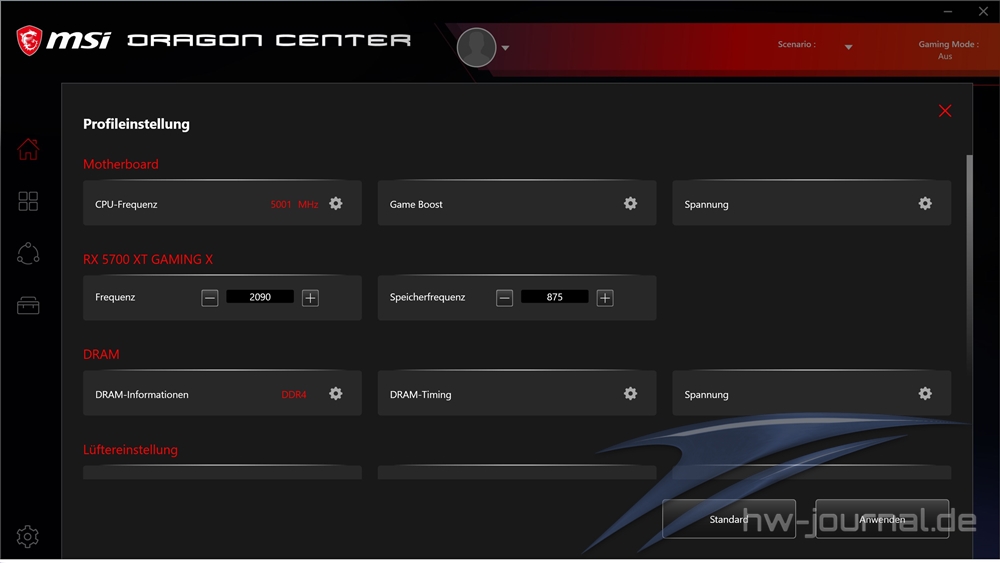
Task: Open CPU-Frequenz settings gear
Action: pos(336,203)
